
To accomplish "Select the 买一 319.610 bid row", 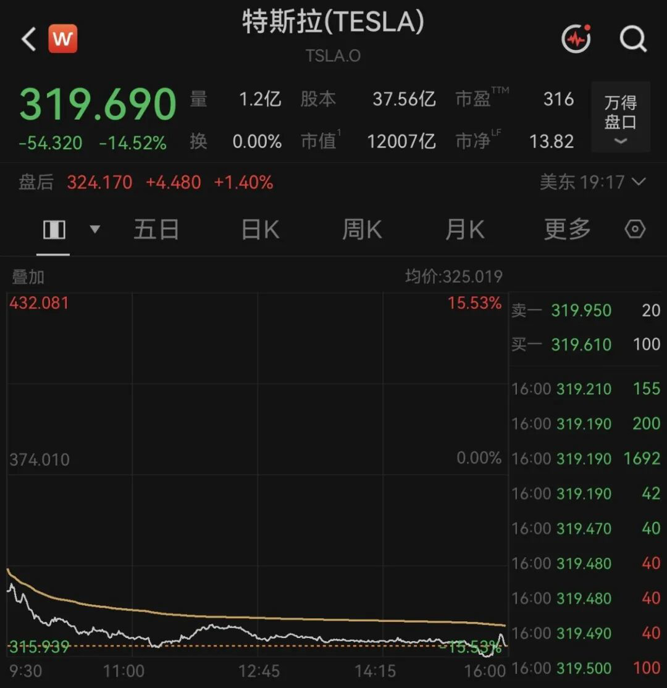I will [x=586, y=344].
